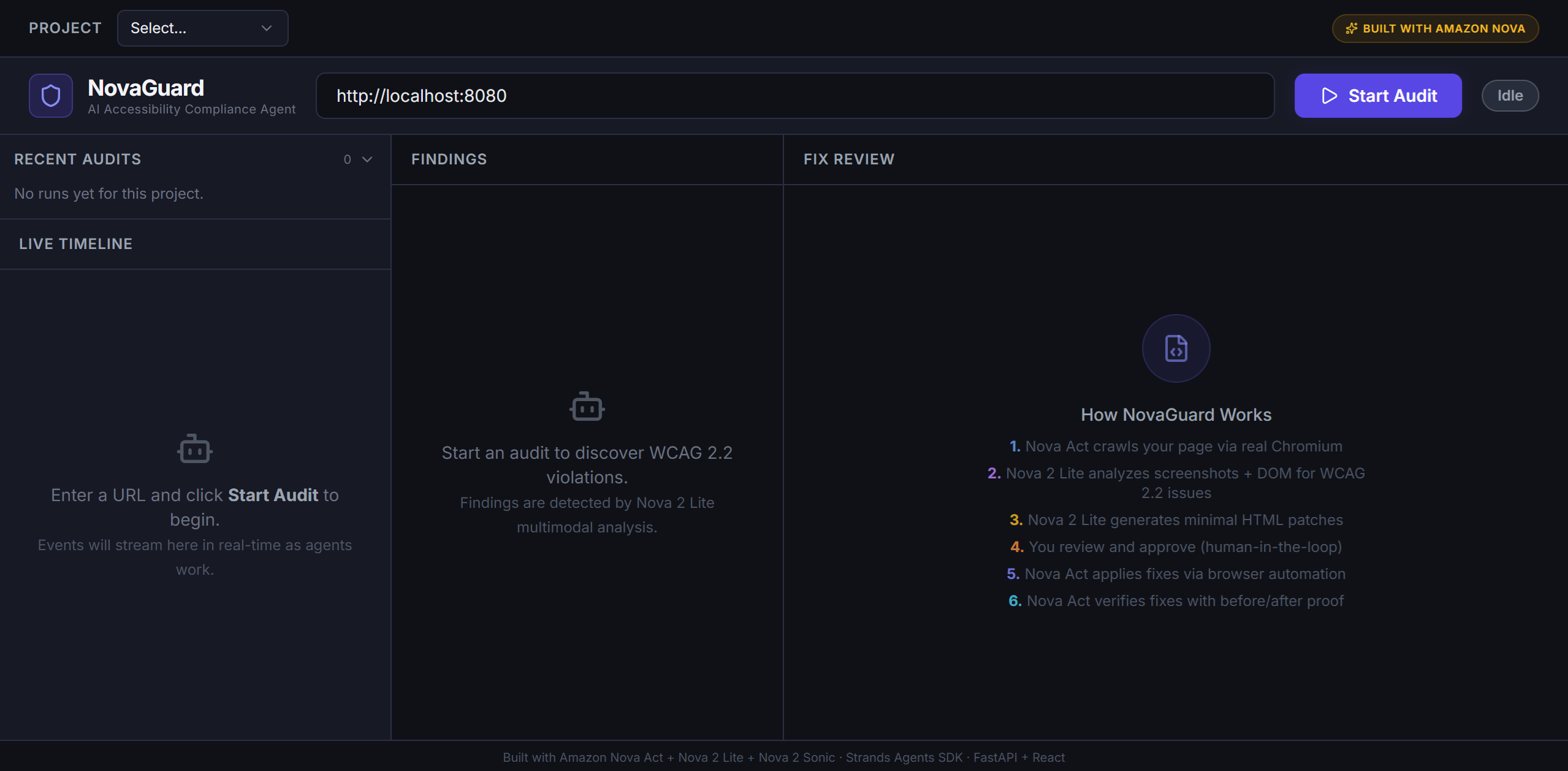Click the sparkle icon in Amazon Nova badge

(1351, 29)
